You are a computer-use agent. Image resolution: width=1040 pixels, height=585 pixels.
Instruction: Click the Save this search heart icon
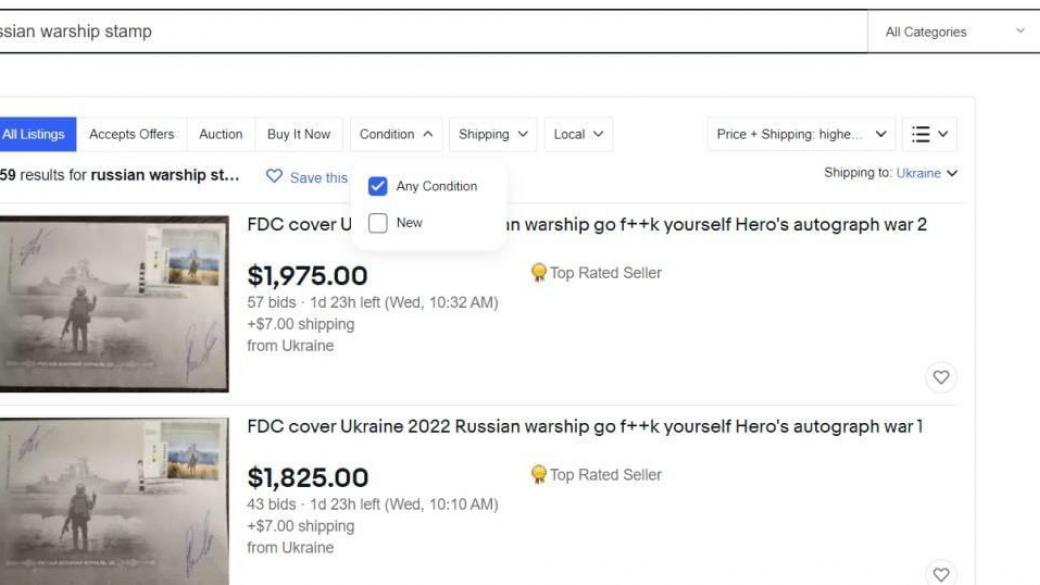274,177
